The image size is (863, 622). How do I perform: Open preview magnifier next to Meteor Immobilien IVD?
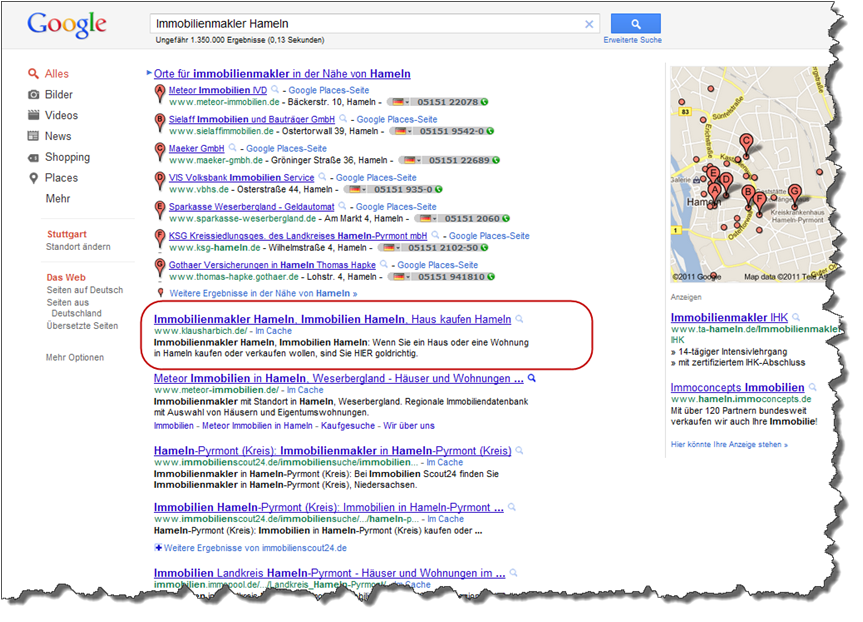(275, 90)
